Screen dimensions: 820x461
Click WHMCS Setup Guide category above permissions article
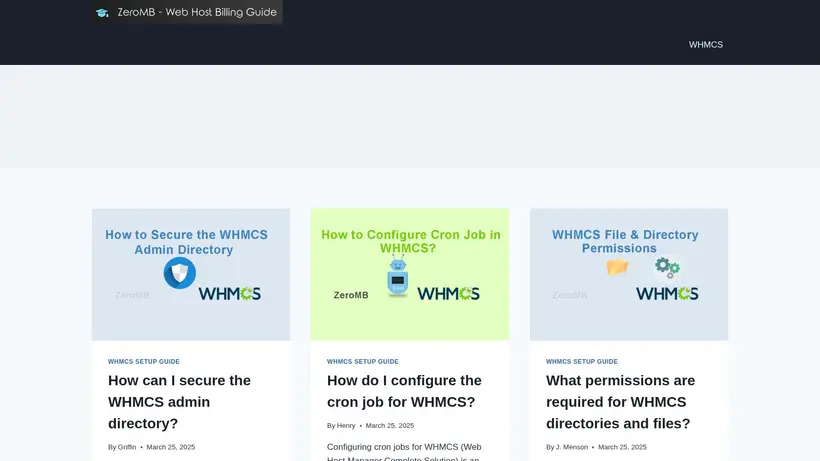pos(582,362)
